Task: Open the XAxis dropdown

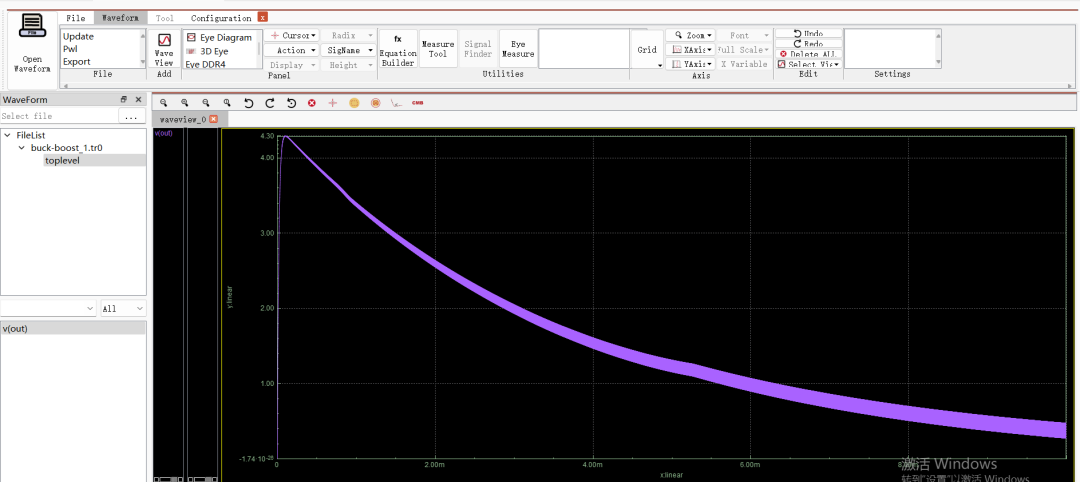Action: pos(690,50)
